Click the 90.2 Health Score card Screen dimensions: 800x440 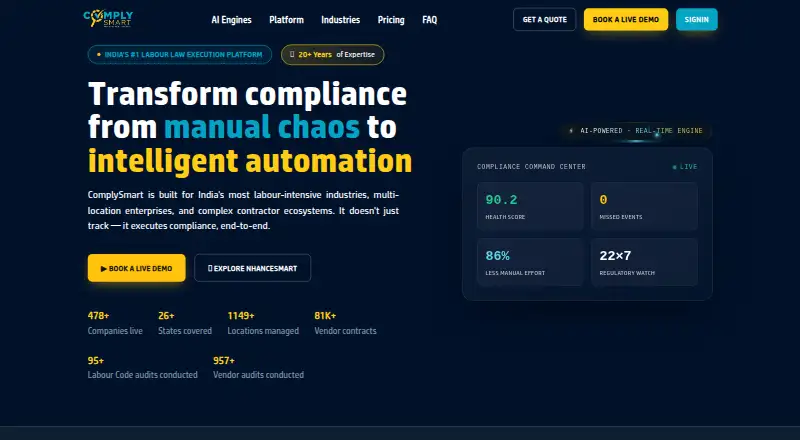pyautogui.click(x=530, y=207)
